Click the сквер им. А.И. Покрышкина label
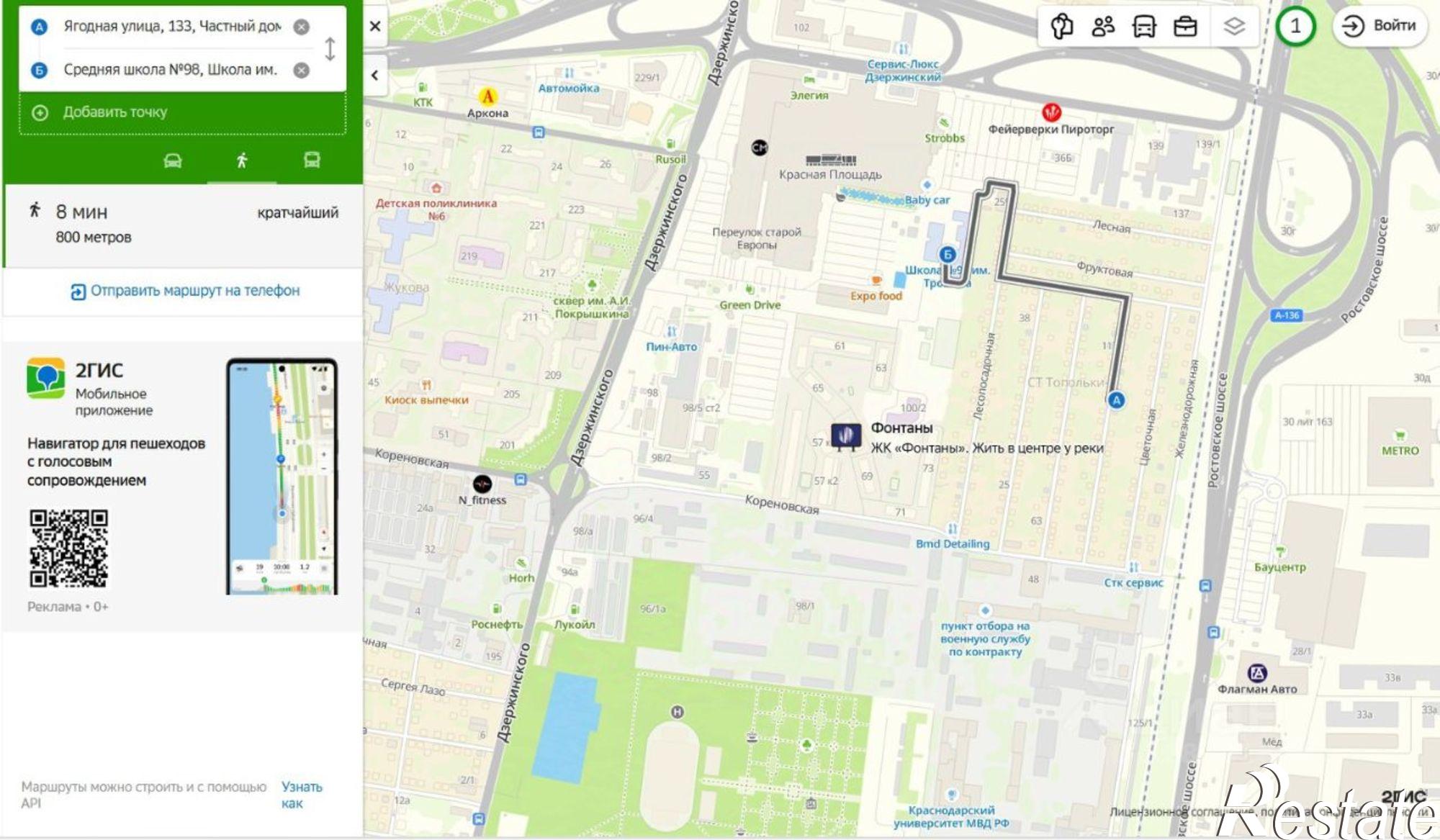 592,307
